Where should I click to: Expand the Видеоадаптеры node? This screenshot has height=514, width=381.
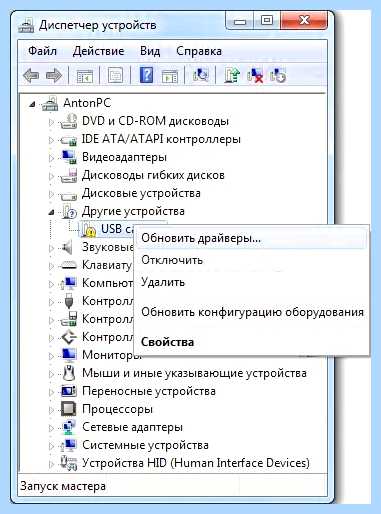pos(51,158)
